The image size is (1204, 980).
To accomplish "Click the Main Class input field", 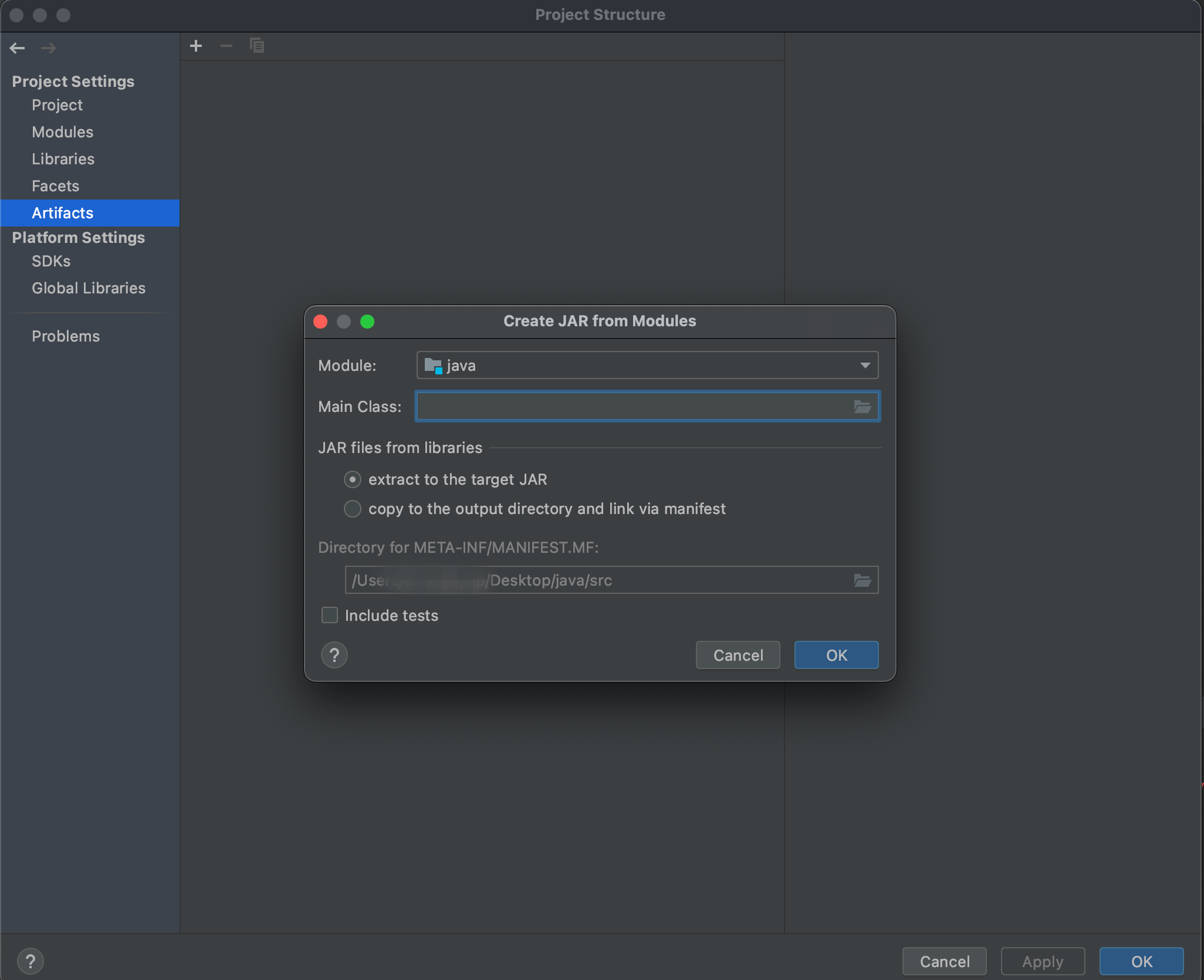I will point(634,407).
